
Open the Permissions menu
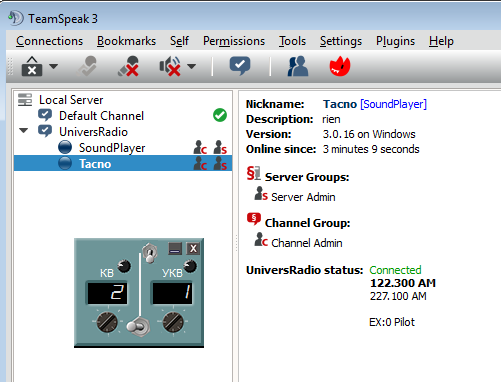tap(234, 41)
